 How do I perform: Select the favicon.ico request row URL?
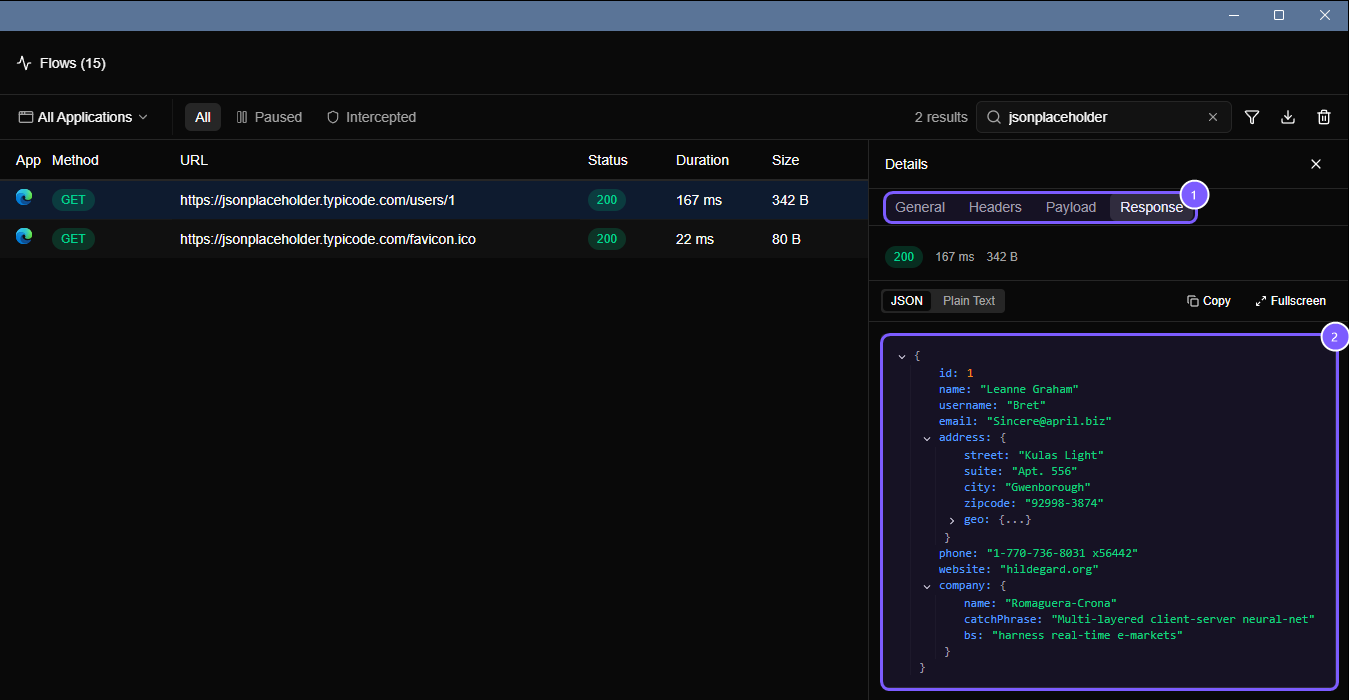click(x=327, y=239)
